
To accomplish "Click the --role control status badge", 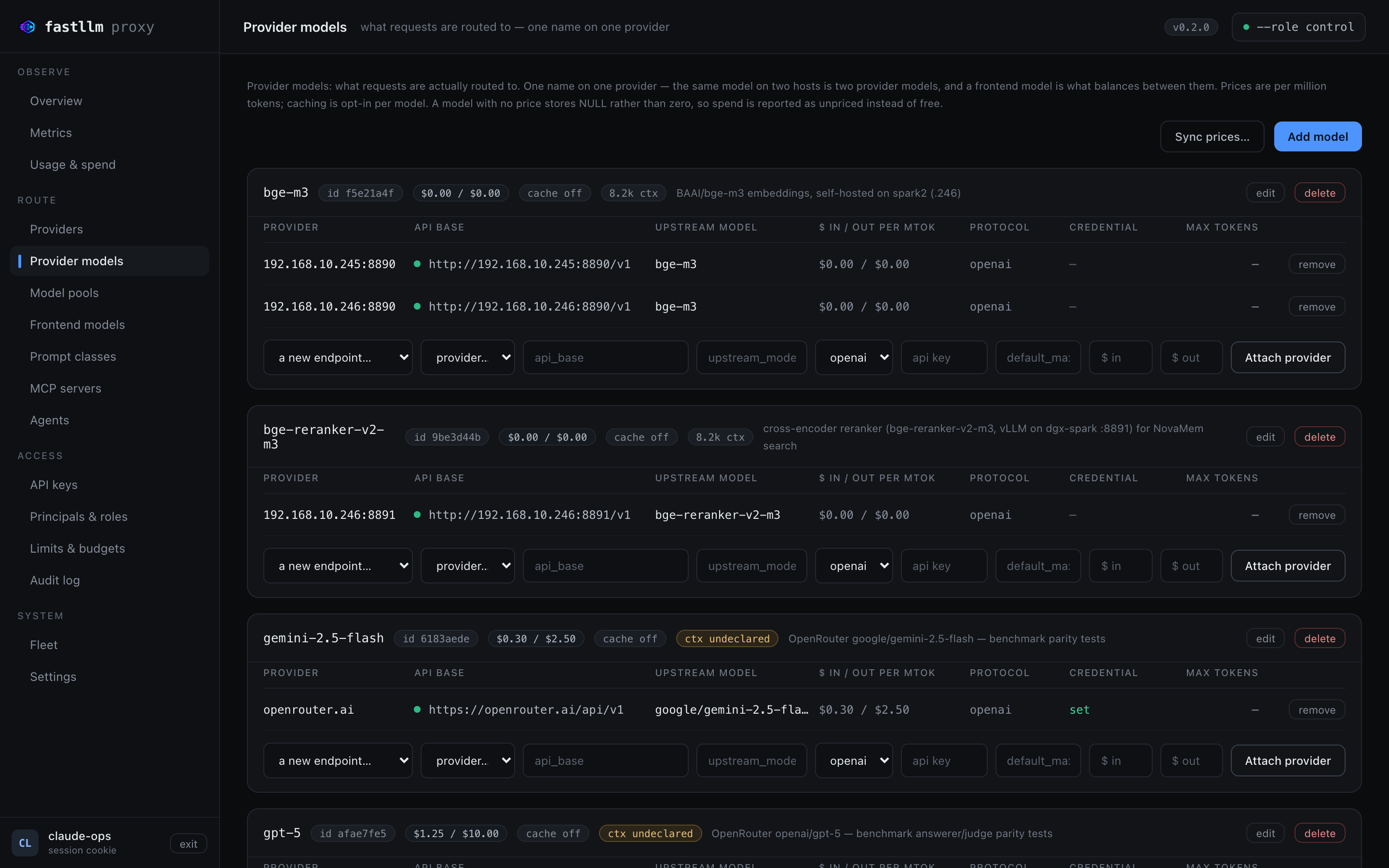I will coord(1298,27).
